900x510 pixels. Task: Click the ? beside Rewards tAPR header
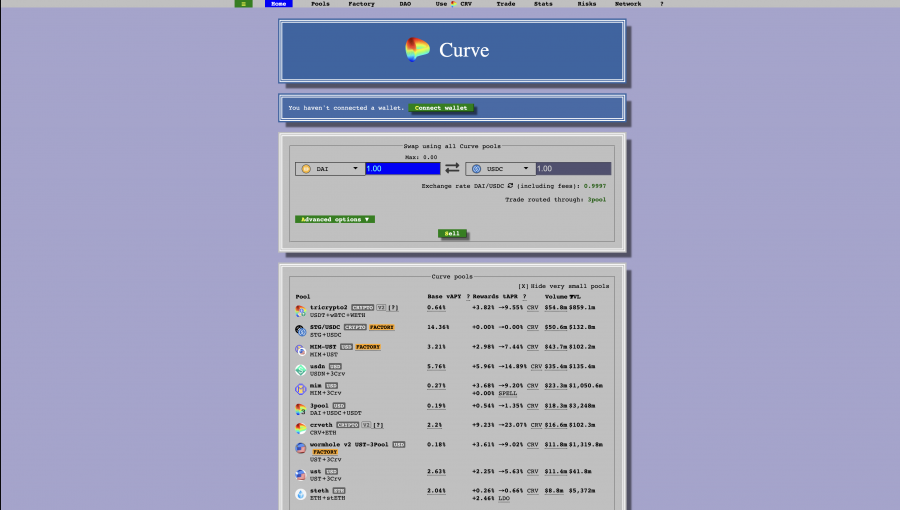point(524,297)
